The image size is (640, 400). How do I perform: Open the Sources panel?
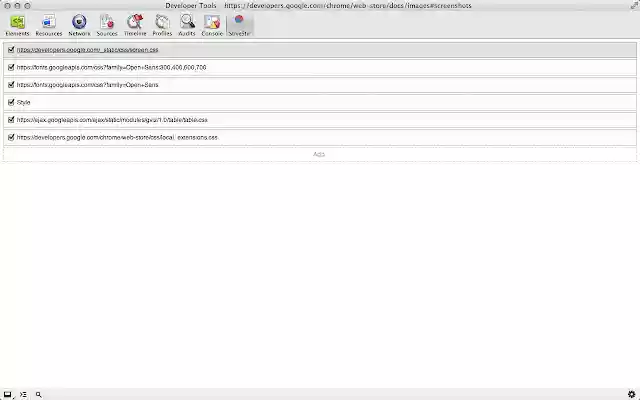107,25
